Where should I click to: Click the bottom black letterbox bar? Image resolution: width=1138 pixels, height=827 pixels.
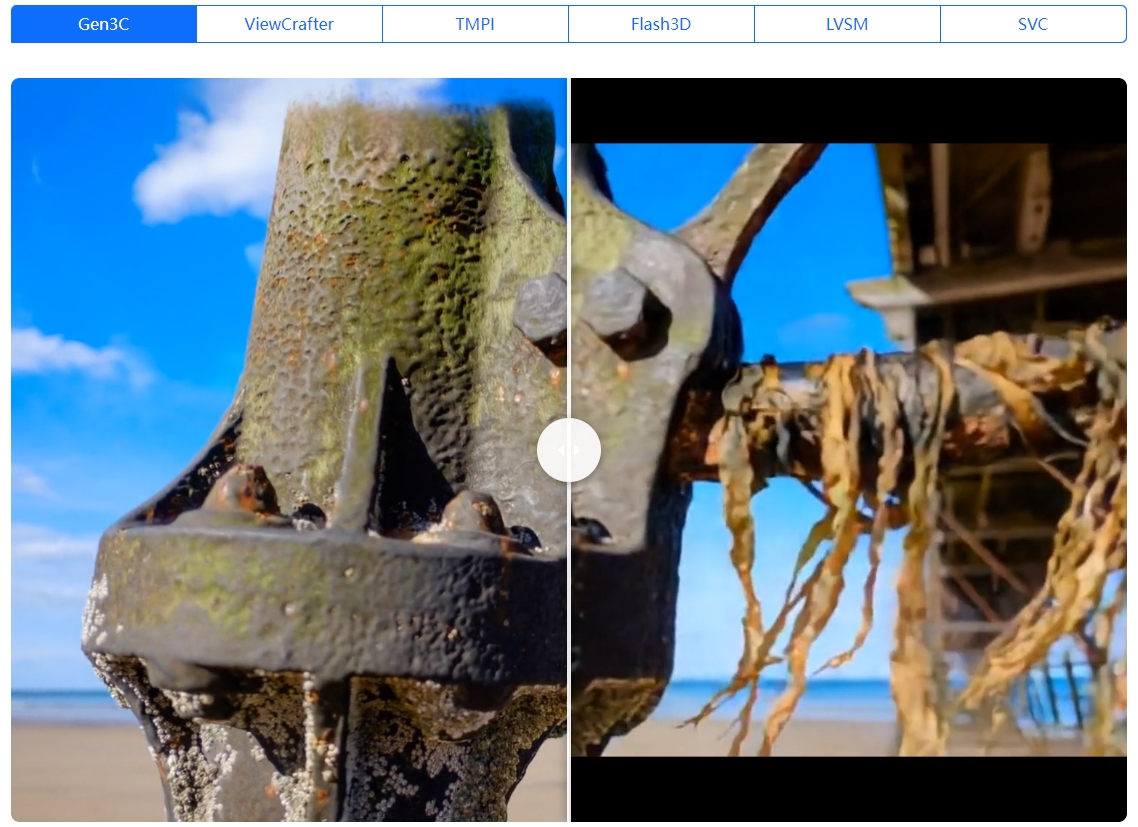coord(848,789)
